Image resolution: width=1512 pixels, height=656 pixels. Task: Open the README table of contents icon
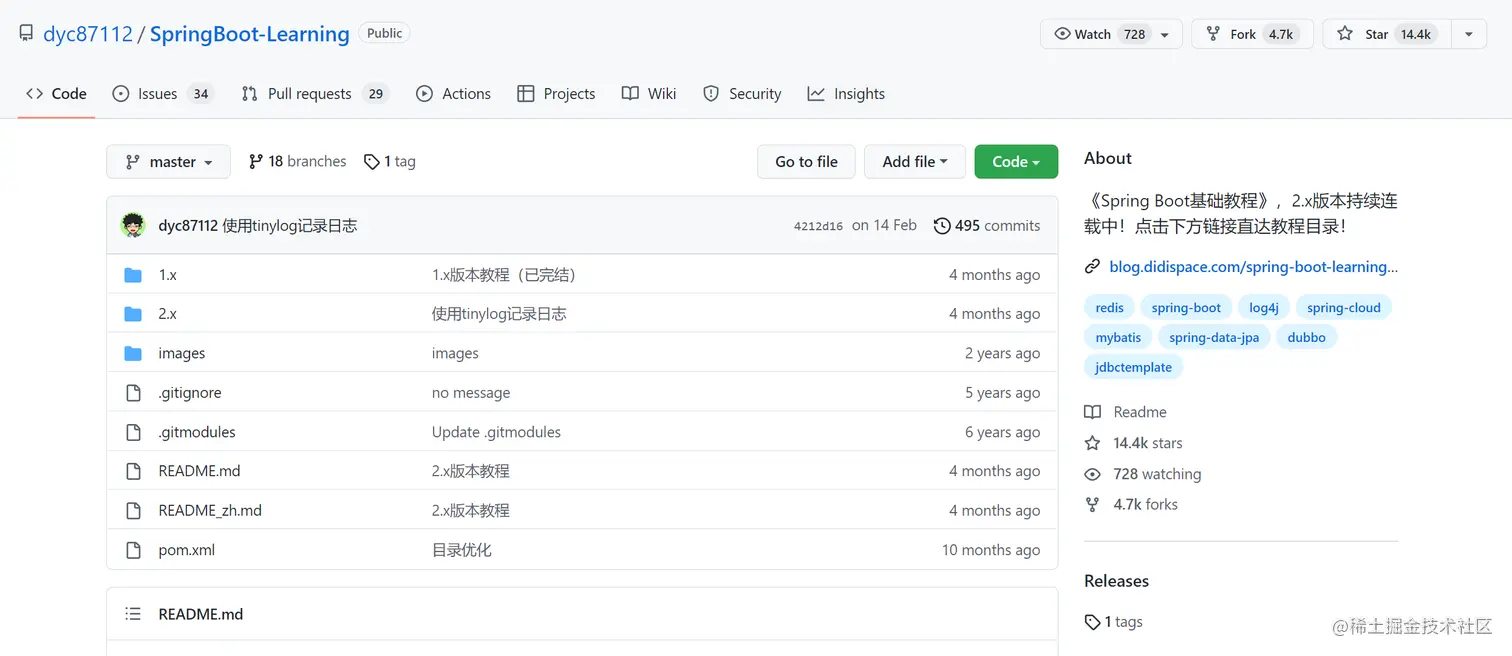click(132, 614)
